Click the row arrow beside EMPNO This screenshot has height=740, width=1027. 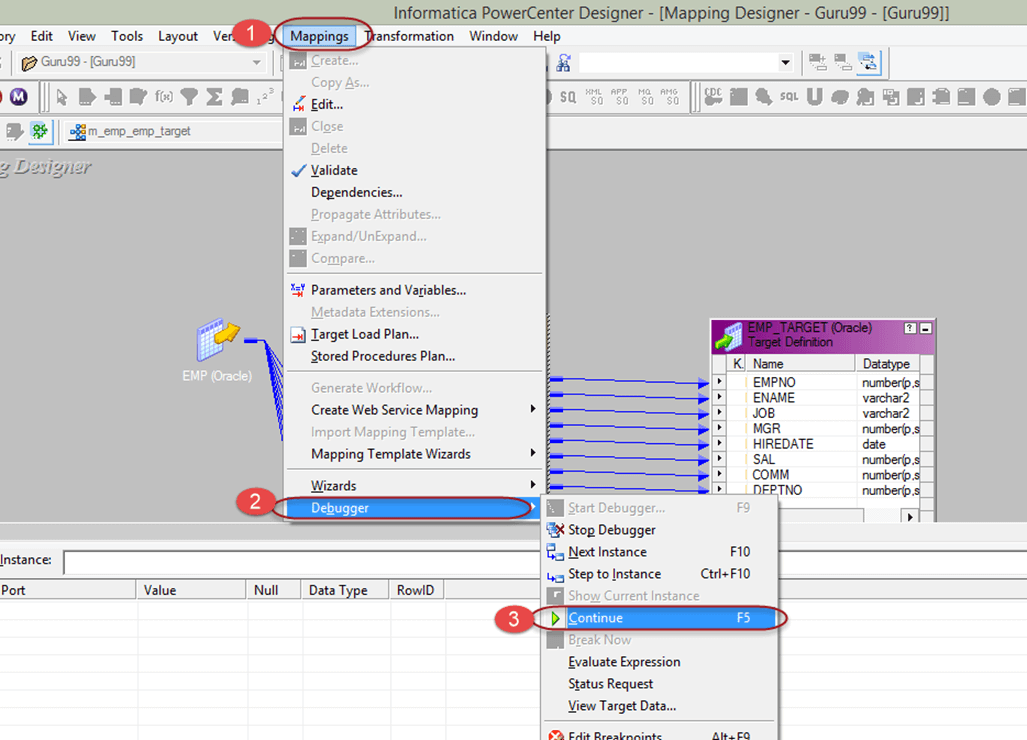[x=719, y=382]
